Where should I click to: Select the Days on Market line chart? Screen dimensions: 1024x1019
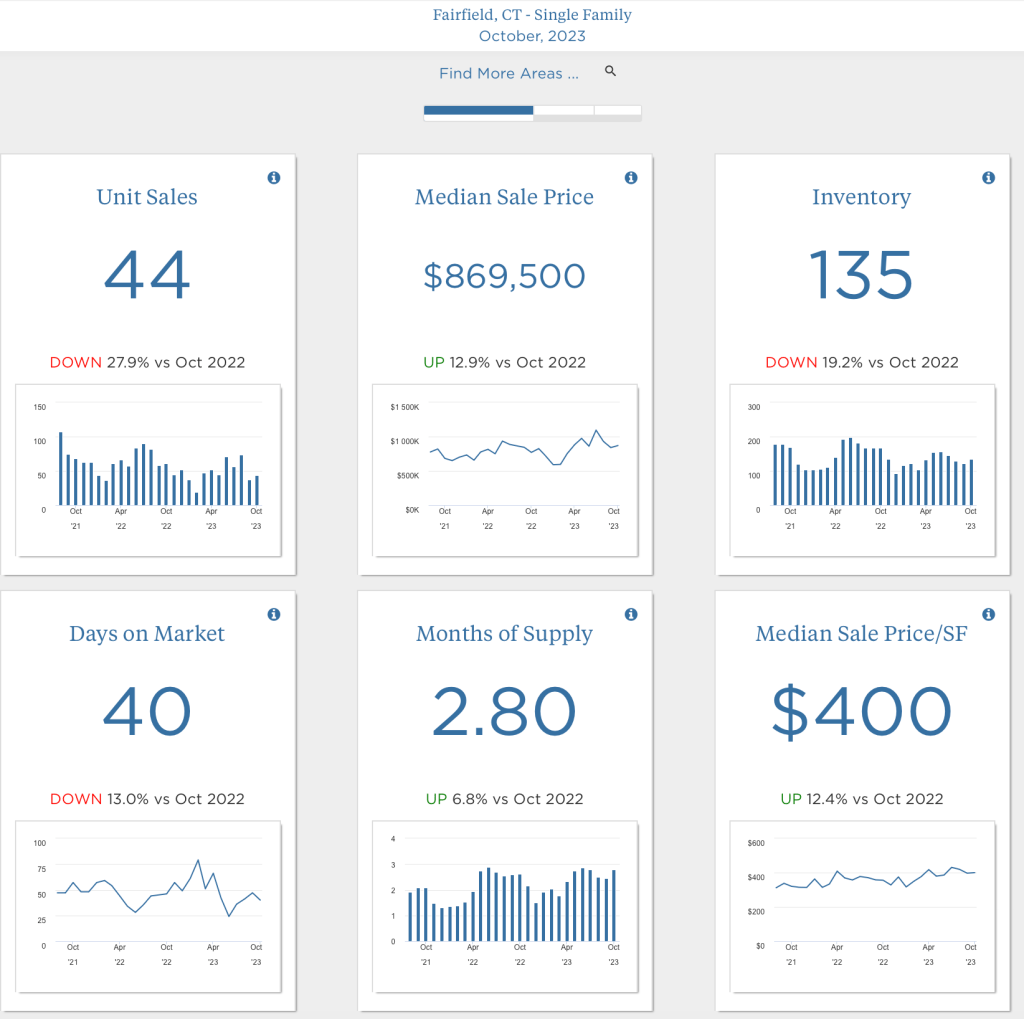click(x=148, y=906)
